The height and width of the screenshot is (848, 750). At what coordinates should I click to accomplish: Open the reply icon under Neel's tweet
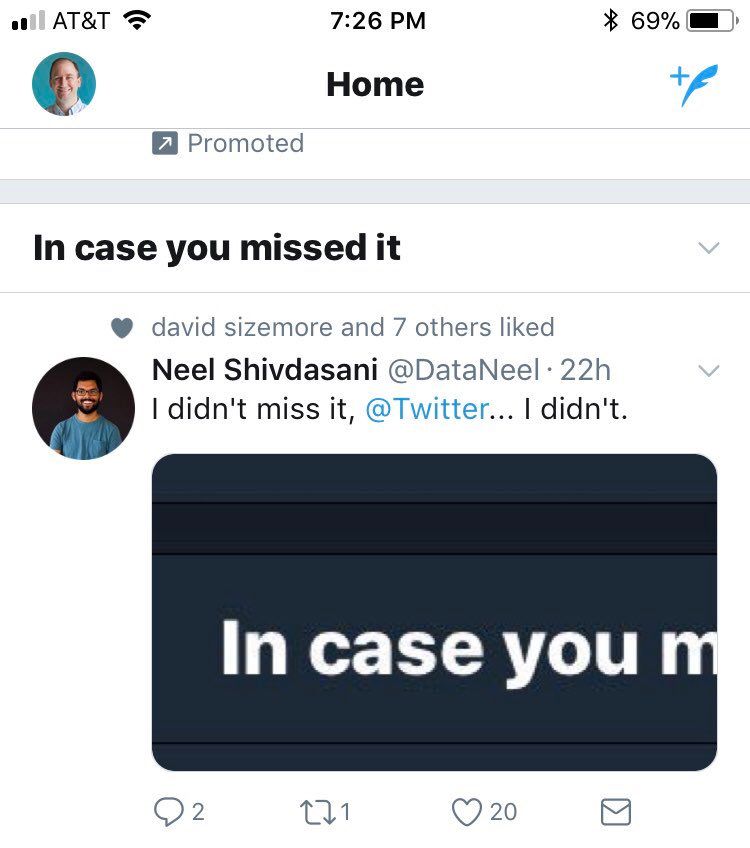[167, 812]
